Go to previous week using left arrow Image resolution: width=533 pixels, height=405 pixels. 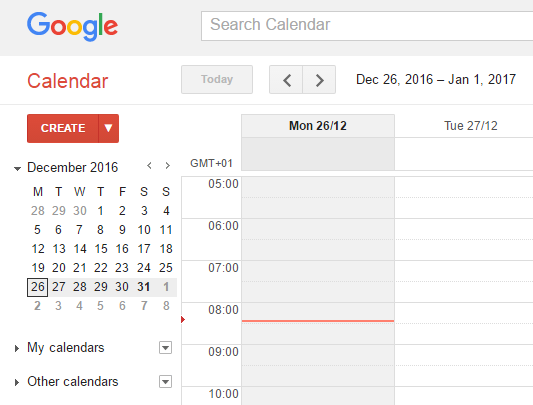286,80
